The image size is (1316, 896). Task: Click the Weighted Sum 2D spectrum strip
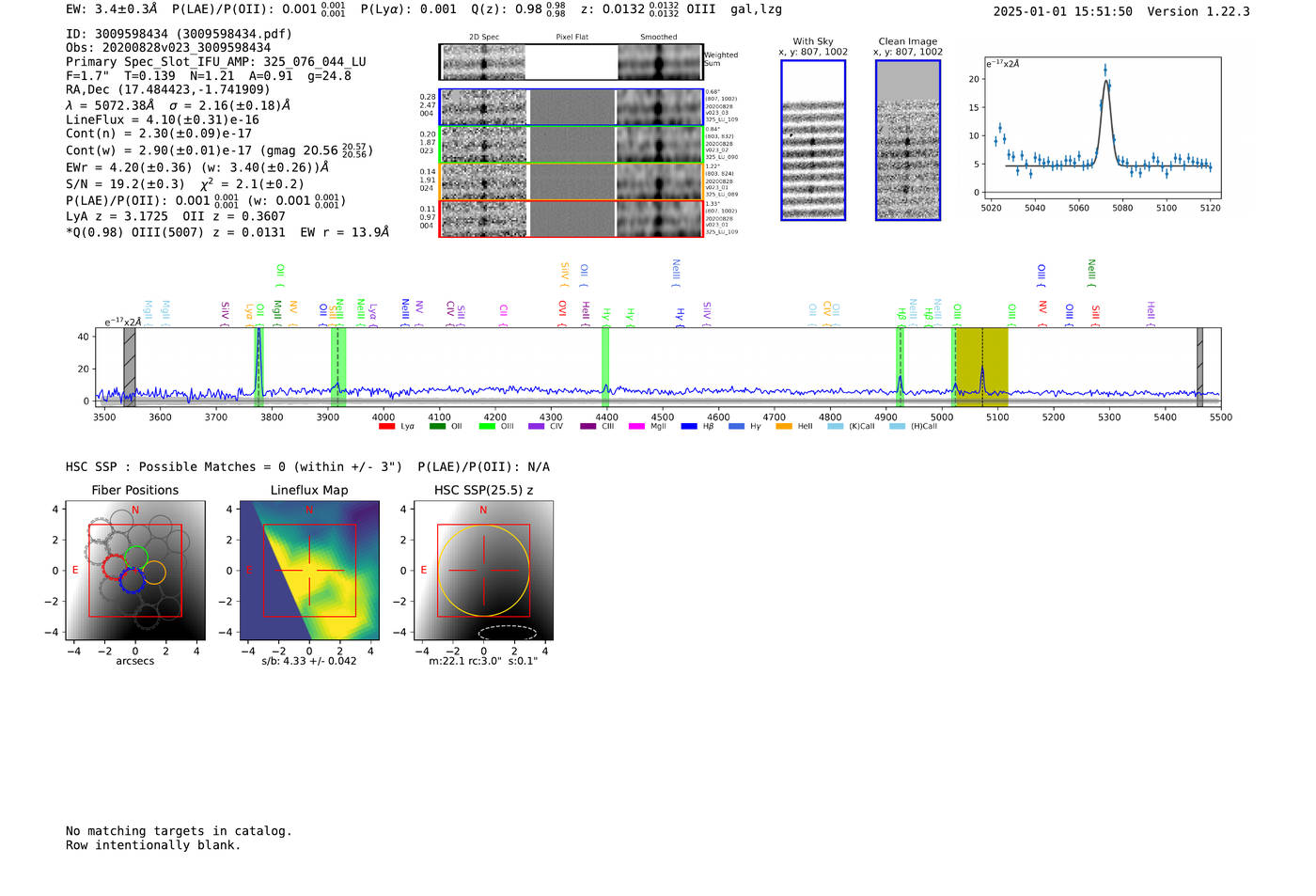[571, 62]
